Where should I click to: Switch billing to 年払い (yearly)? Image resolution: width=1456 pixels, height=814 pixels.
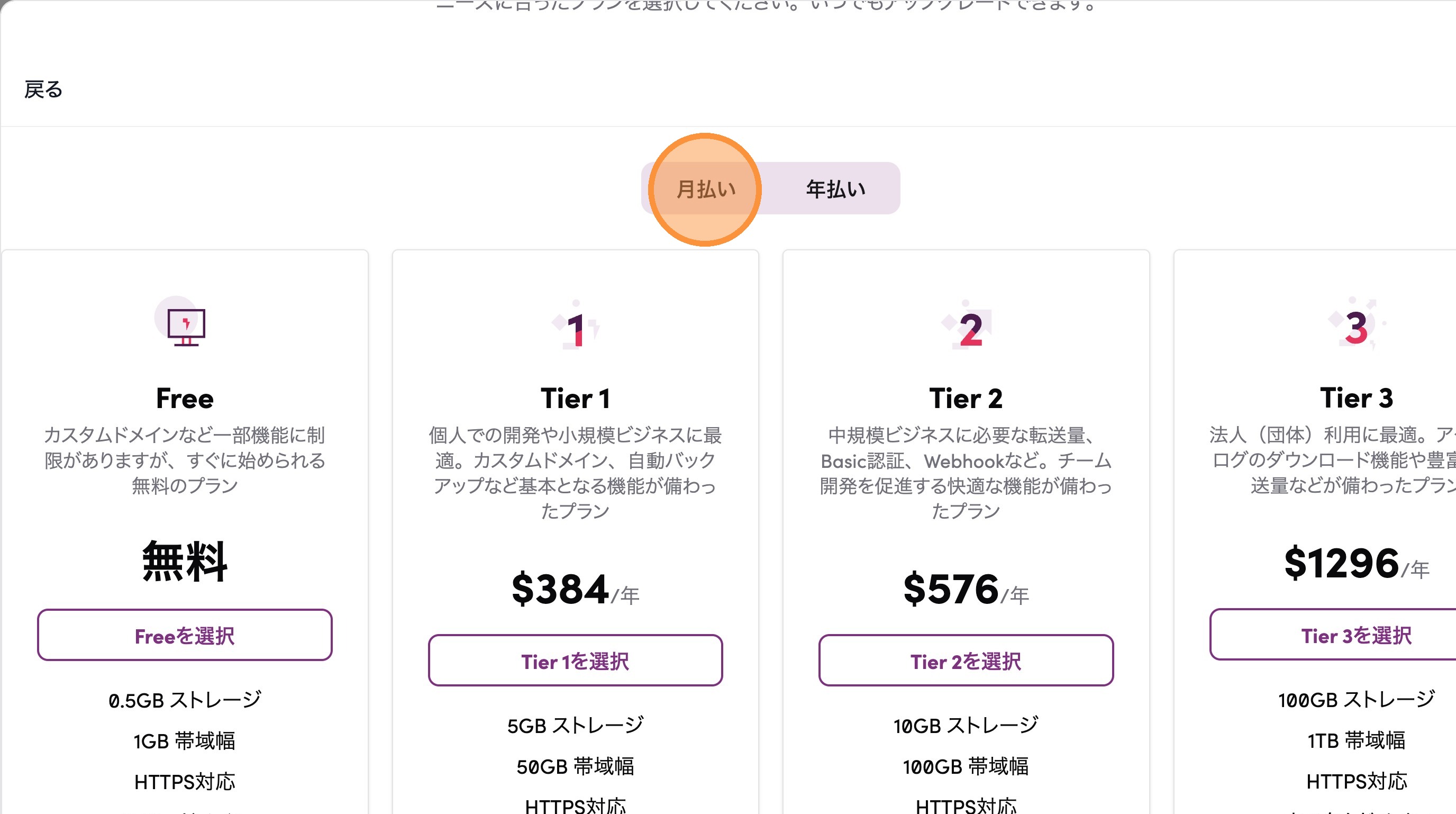click(x=835, y=189)
